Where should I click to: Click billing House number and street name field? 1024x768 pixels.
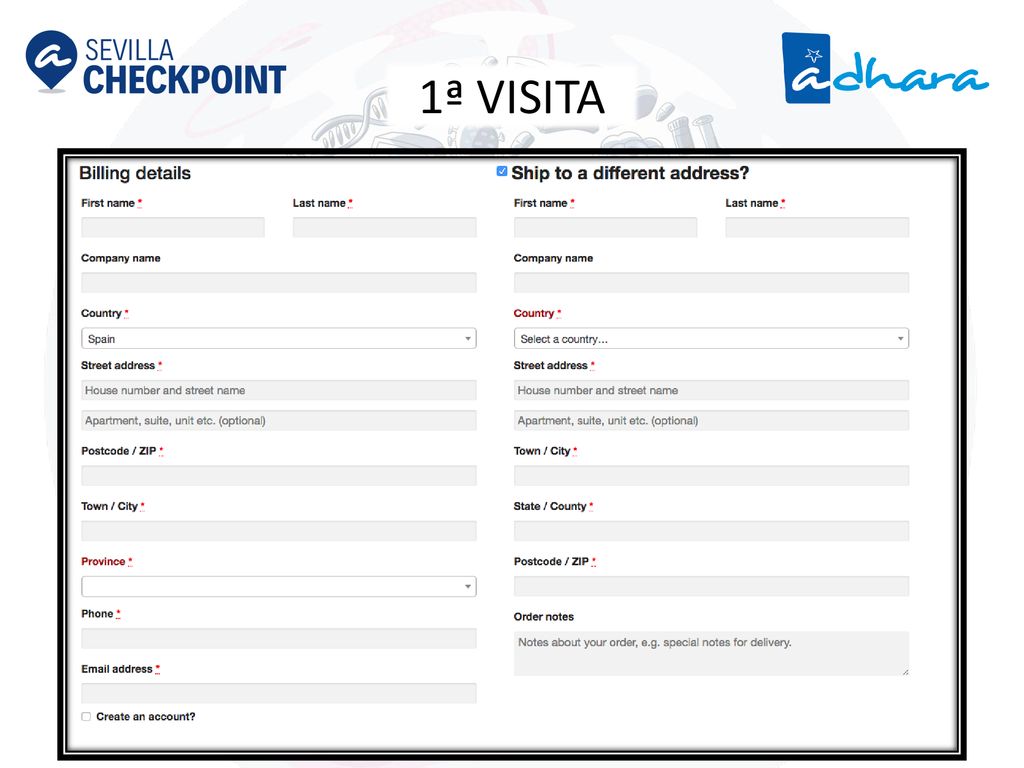coord(279,391)
